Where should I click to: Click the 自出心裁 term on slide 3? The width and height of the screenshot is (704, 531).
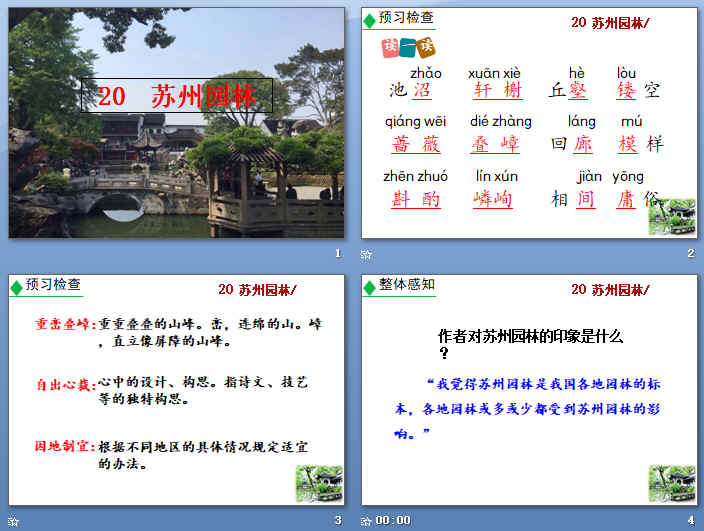point(64,383)
